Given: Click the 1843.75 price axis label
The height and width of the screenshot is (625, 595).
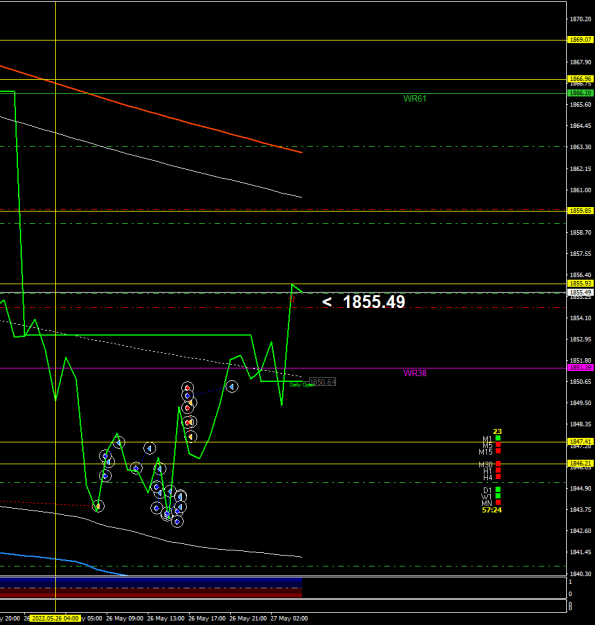Looking at the screenshot, I should pos(580,510).
